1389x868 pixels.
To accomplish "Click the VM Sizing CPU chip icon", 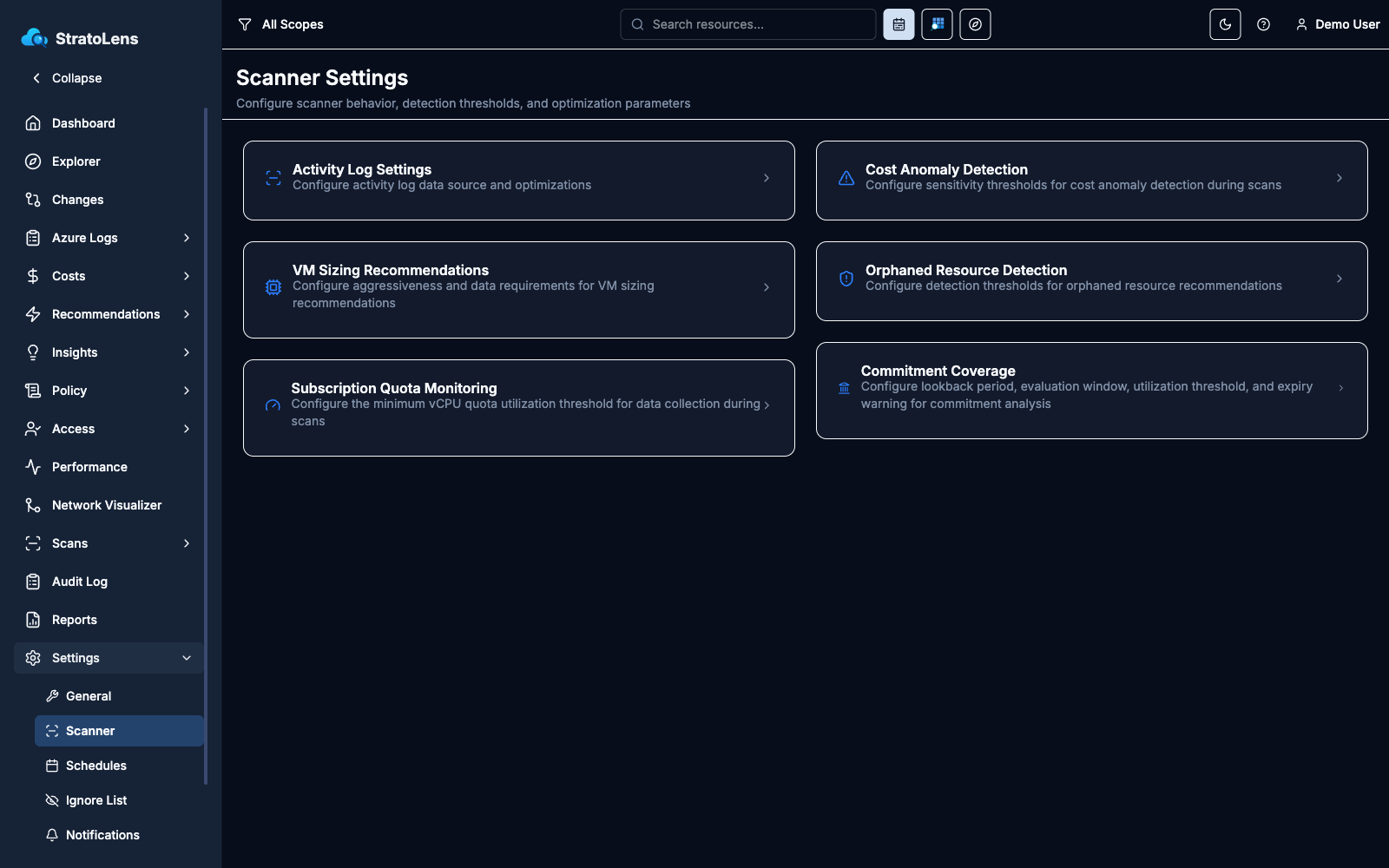I will click(x=273, y=287).
